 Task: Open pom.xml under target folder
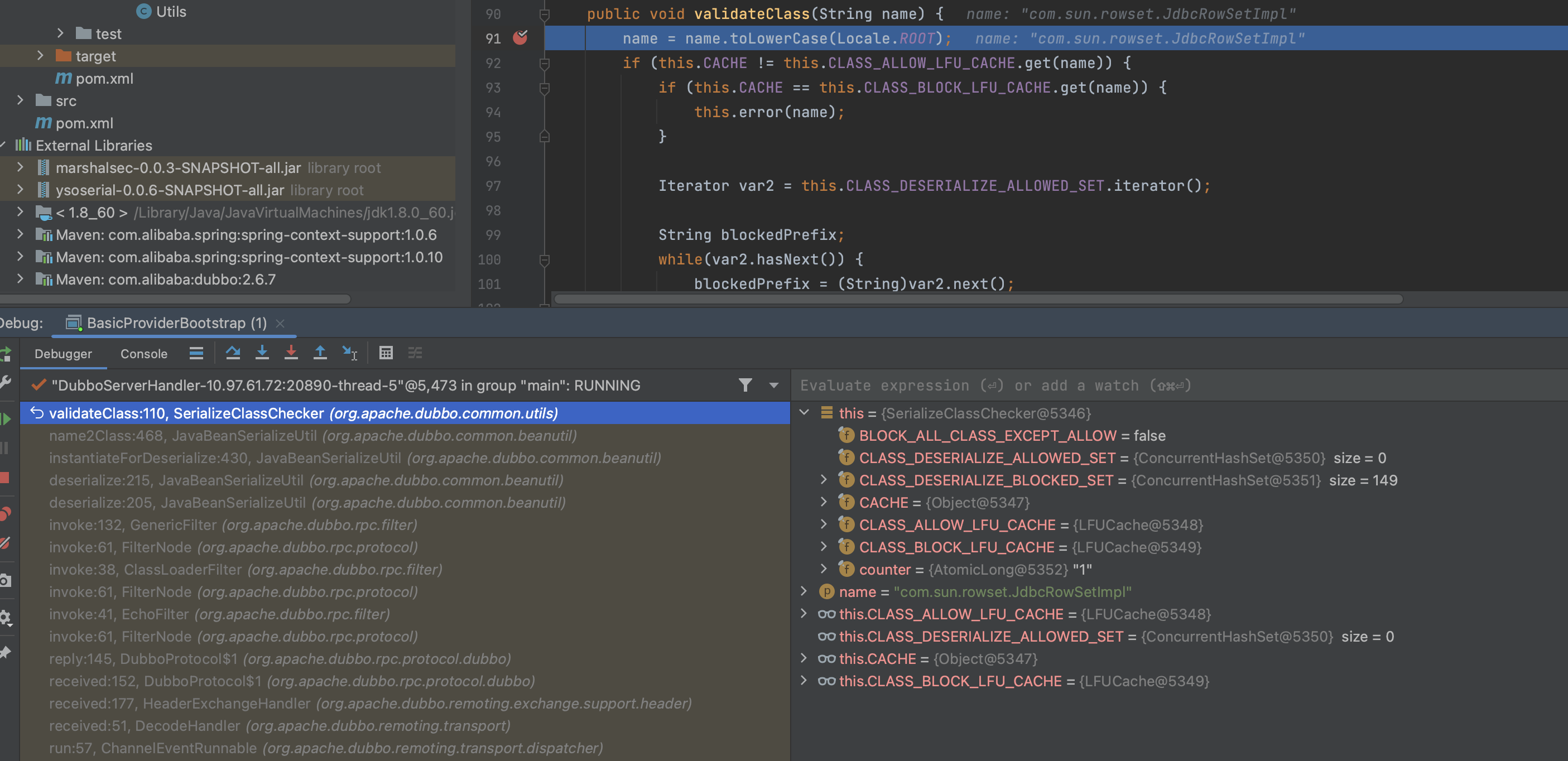tap(104, 79)
